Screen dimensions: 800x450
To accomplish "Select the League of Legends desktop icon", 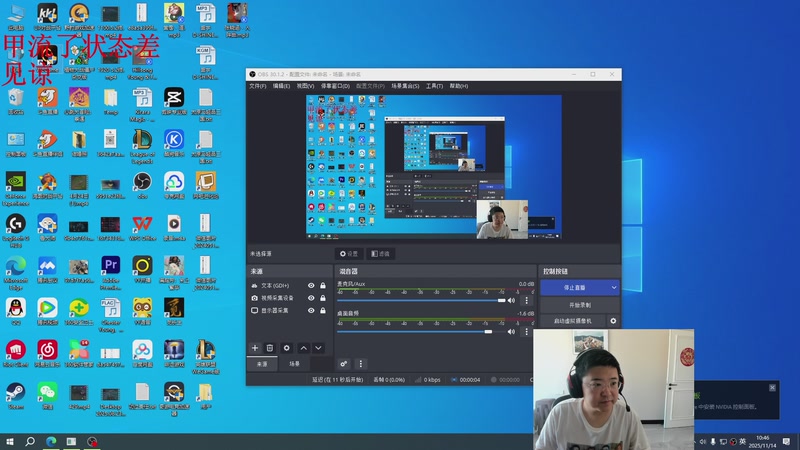I will click(142, 146).
